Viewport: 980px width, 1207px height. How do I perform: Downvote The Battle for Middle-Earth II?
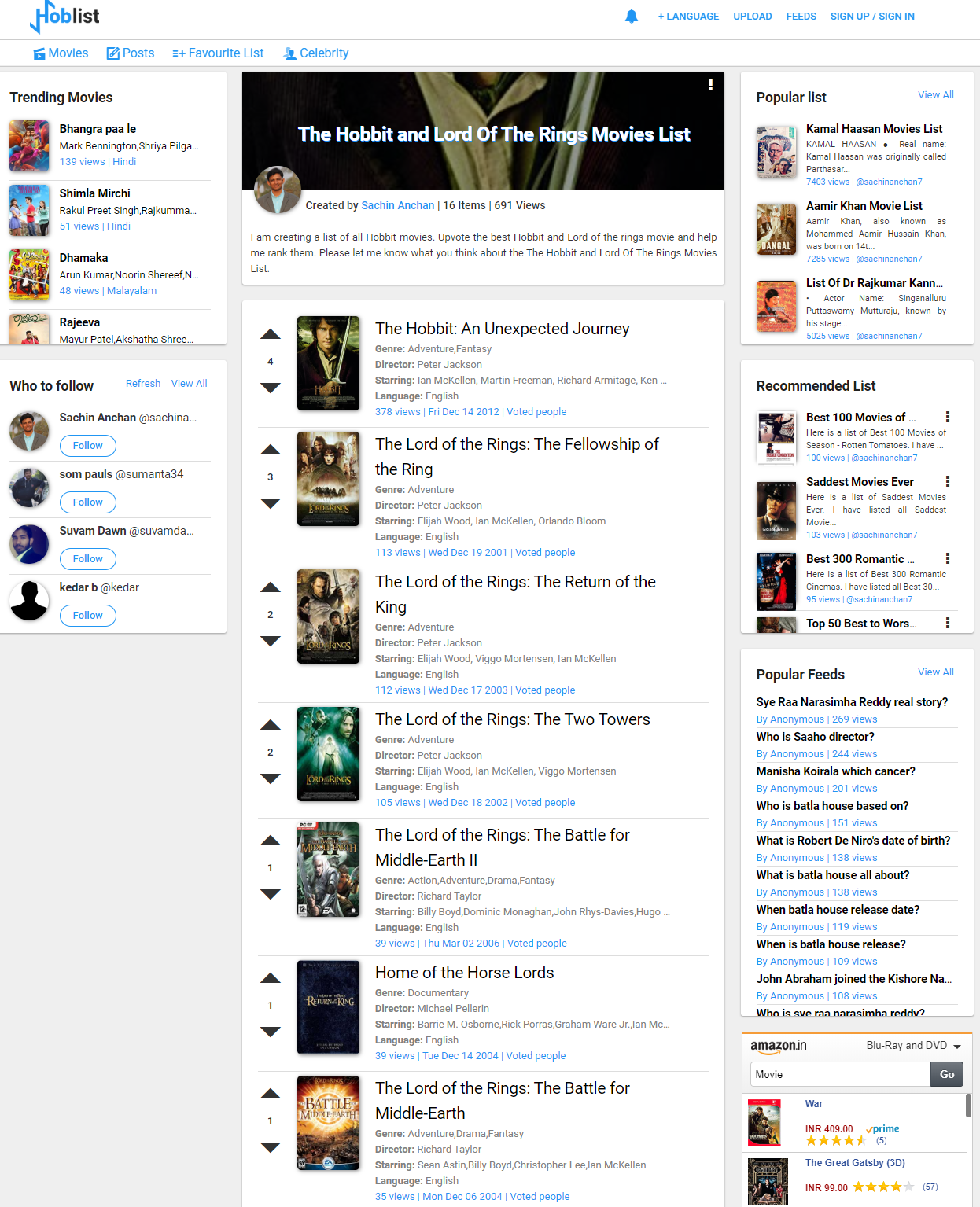271,894
